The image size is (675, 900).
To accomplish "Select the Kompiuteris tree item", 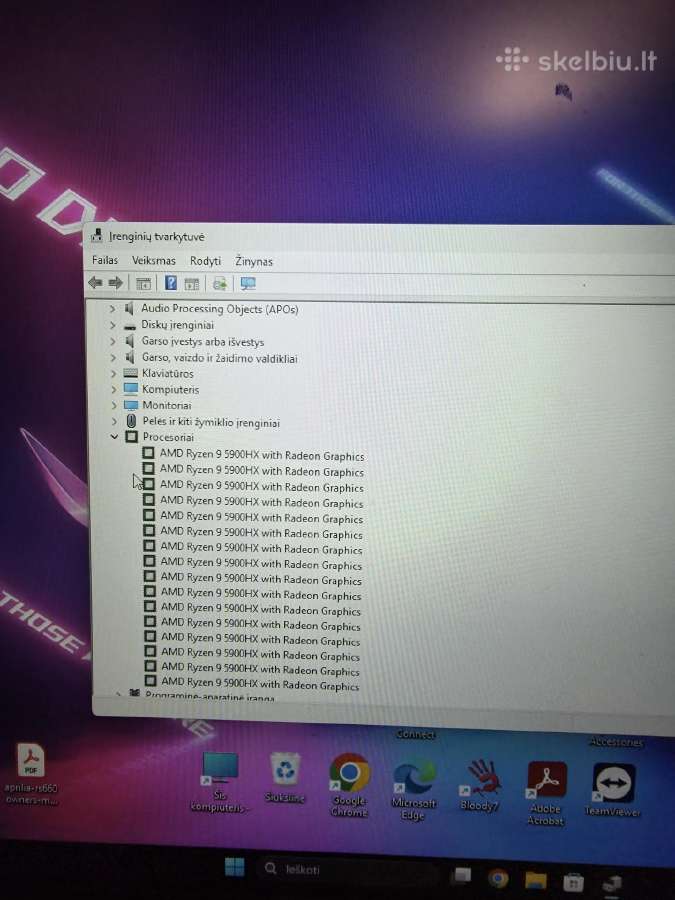I will 170,389.
